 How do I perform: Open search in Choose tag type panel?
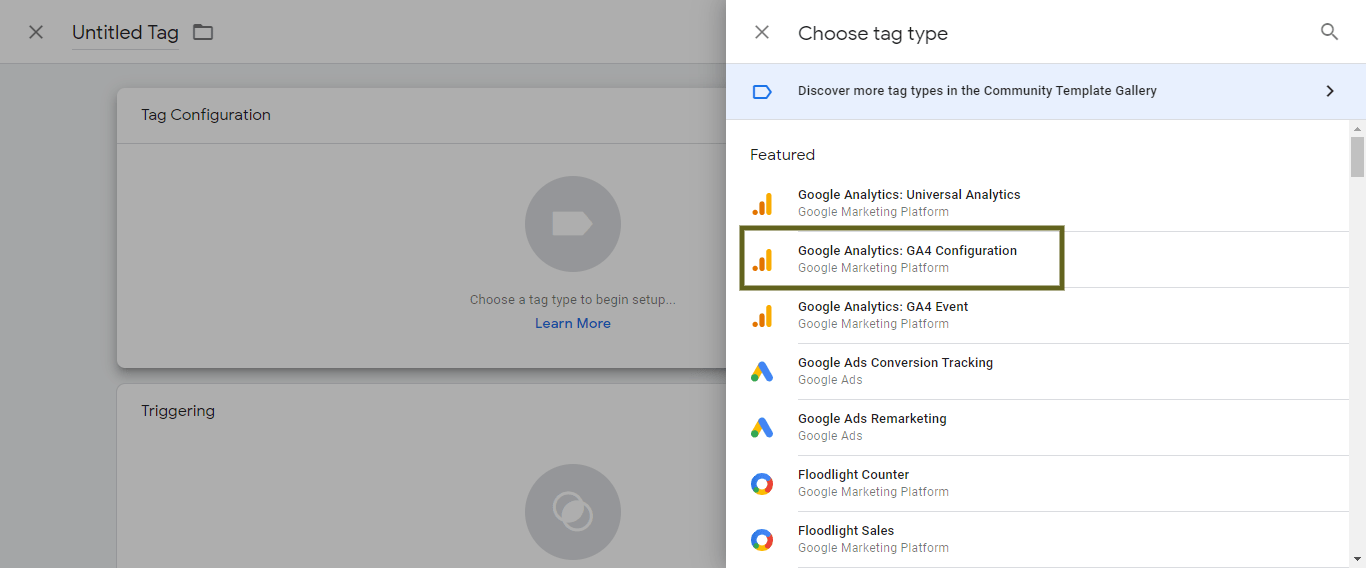click(1329, 32)
